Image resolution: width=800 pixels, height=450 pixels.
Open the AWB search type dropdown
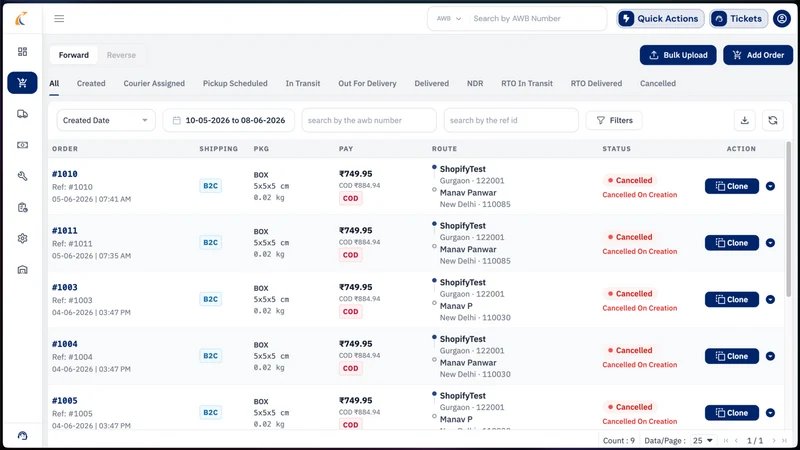[x=448, y=19]
